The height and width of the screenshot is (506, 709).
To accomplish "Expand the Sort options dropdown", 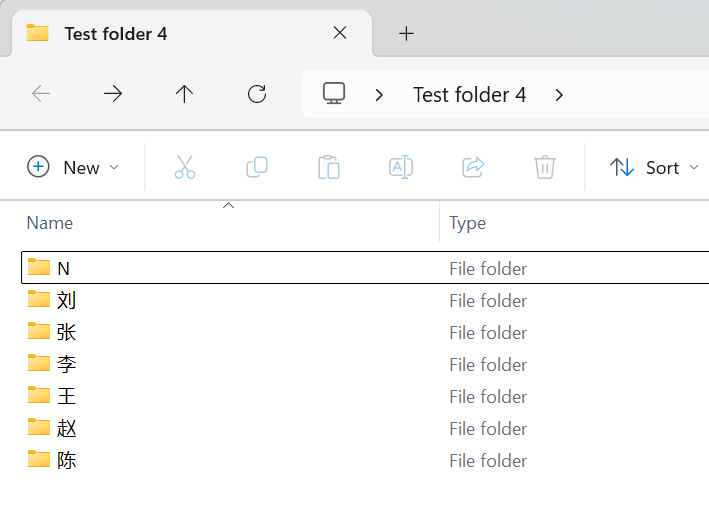I will point(654,167).
